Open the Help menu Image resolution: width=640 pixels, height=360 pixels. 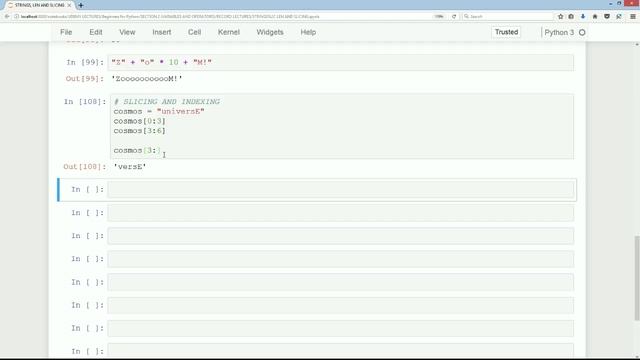(x=308, y=32)
